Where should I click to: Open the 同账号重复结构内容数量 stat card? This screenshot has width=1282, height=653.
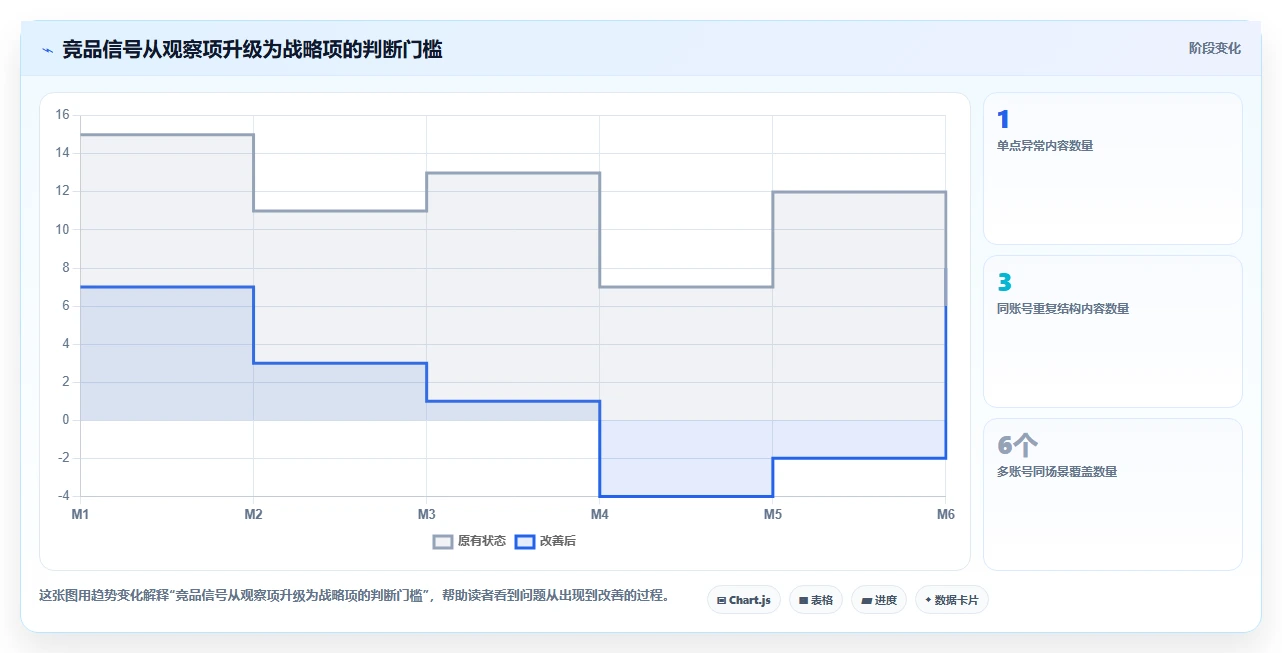(x=1113, y=331)
